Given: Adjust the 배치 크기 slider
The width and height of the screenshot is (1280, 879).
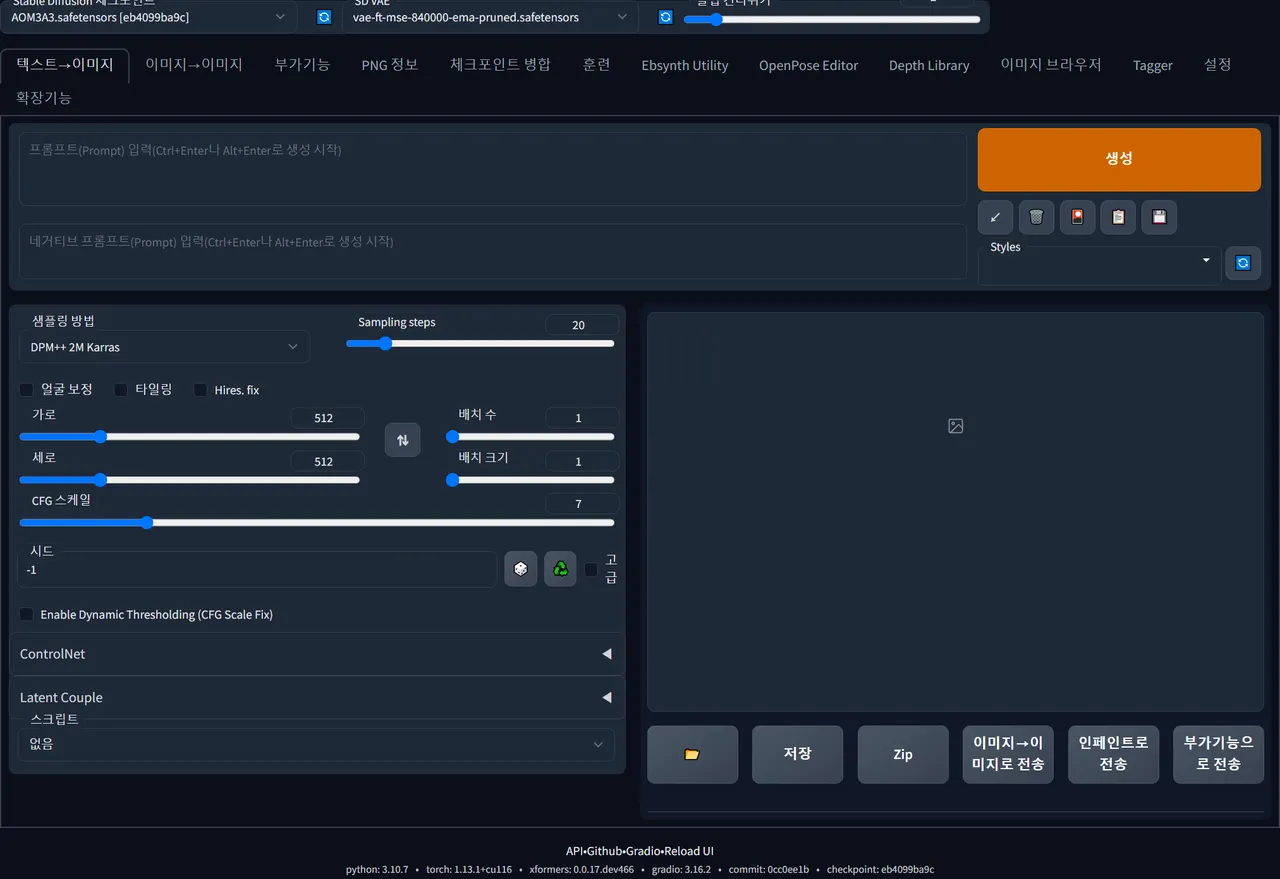Looking at the screenshot, I should point(530,480).
